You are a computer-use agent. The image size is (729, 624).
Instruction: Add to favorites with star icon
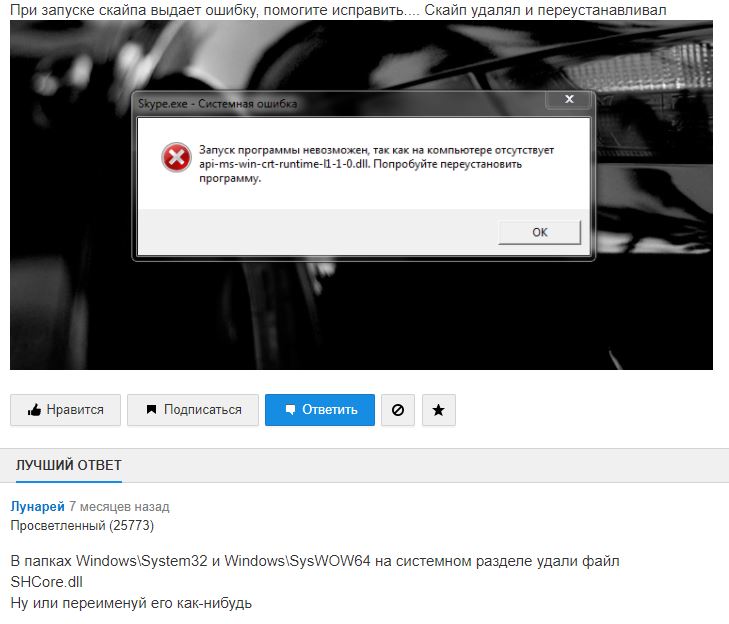438,410
